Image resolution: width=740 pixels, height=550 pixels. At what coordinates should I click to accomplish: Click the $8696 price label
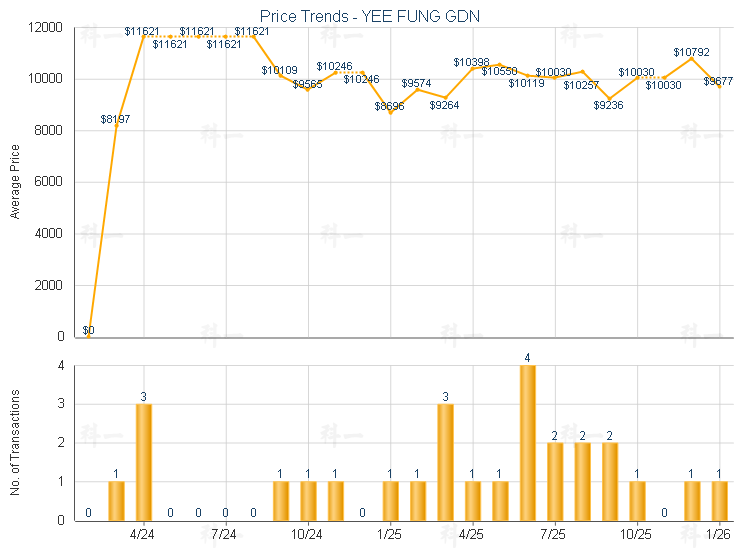(x=390, y=106)
